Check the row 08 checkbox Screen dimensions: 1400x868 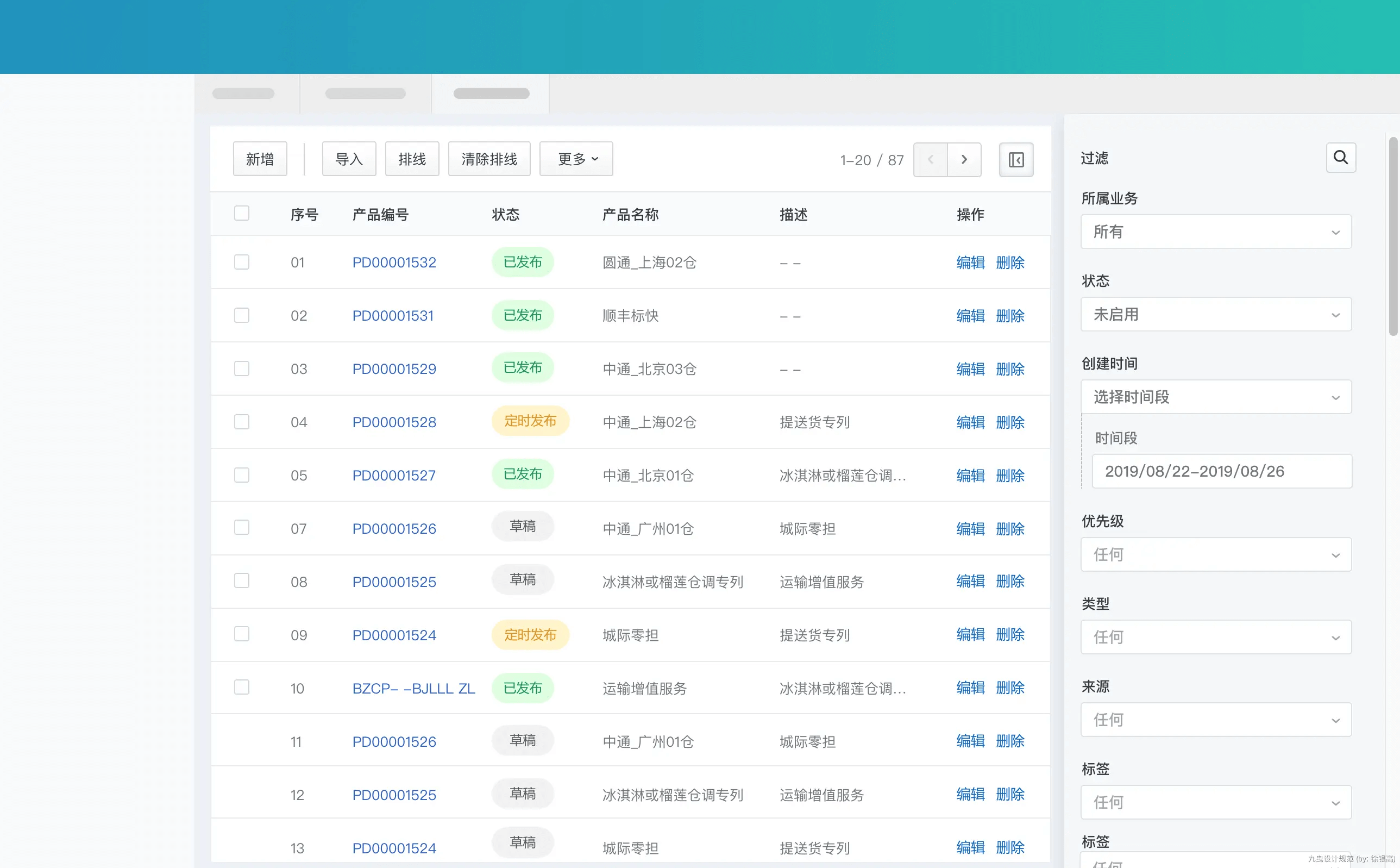pos(242,580)
